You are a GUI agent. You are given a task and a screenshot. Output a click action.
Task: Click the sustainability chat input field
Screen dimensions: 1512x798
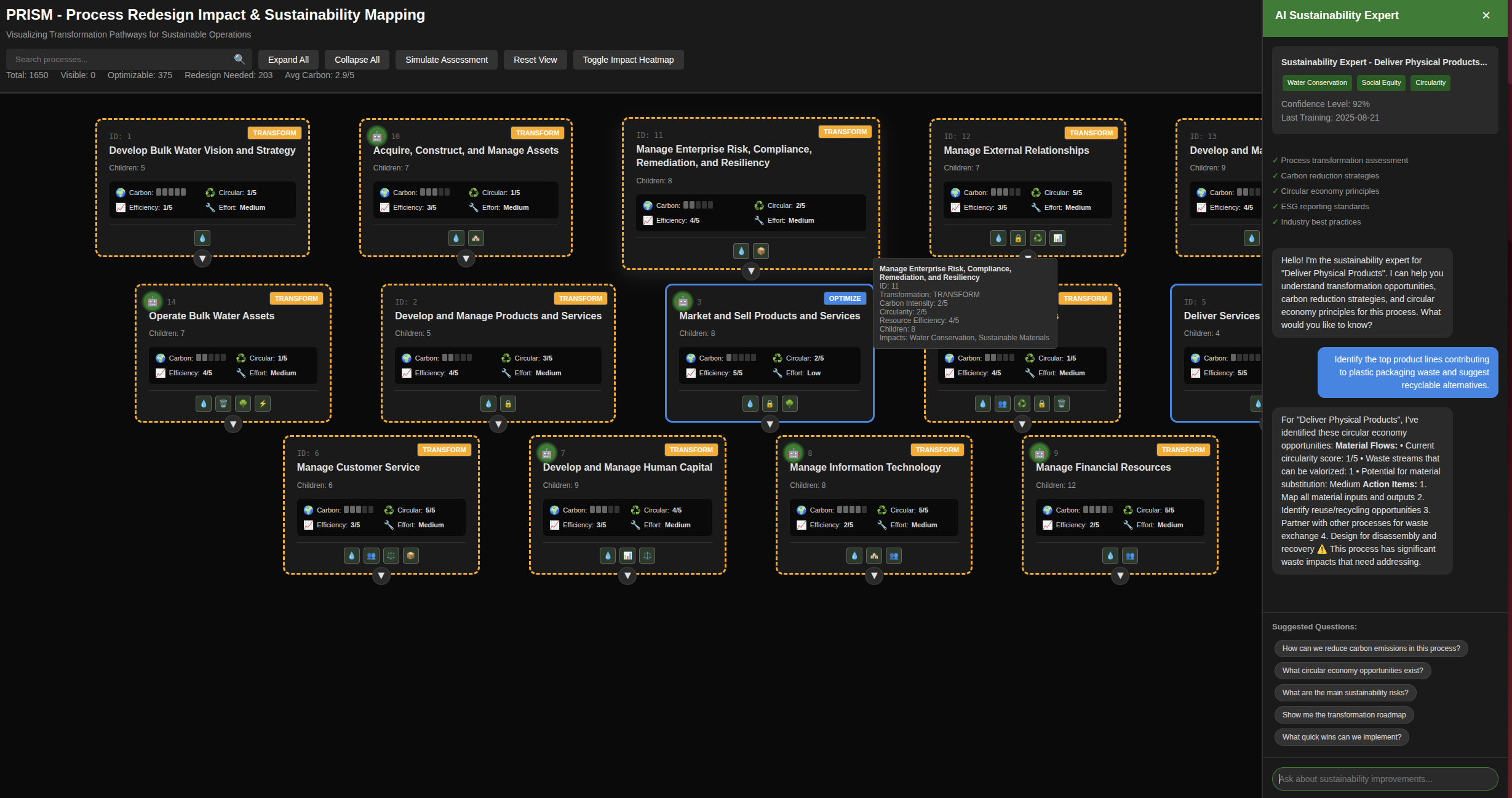1384,778
